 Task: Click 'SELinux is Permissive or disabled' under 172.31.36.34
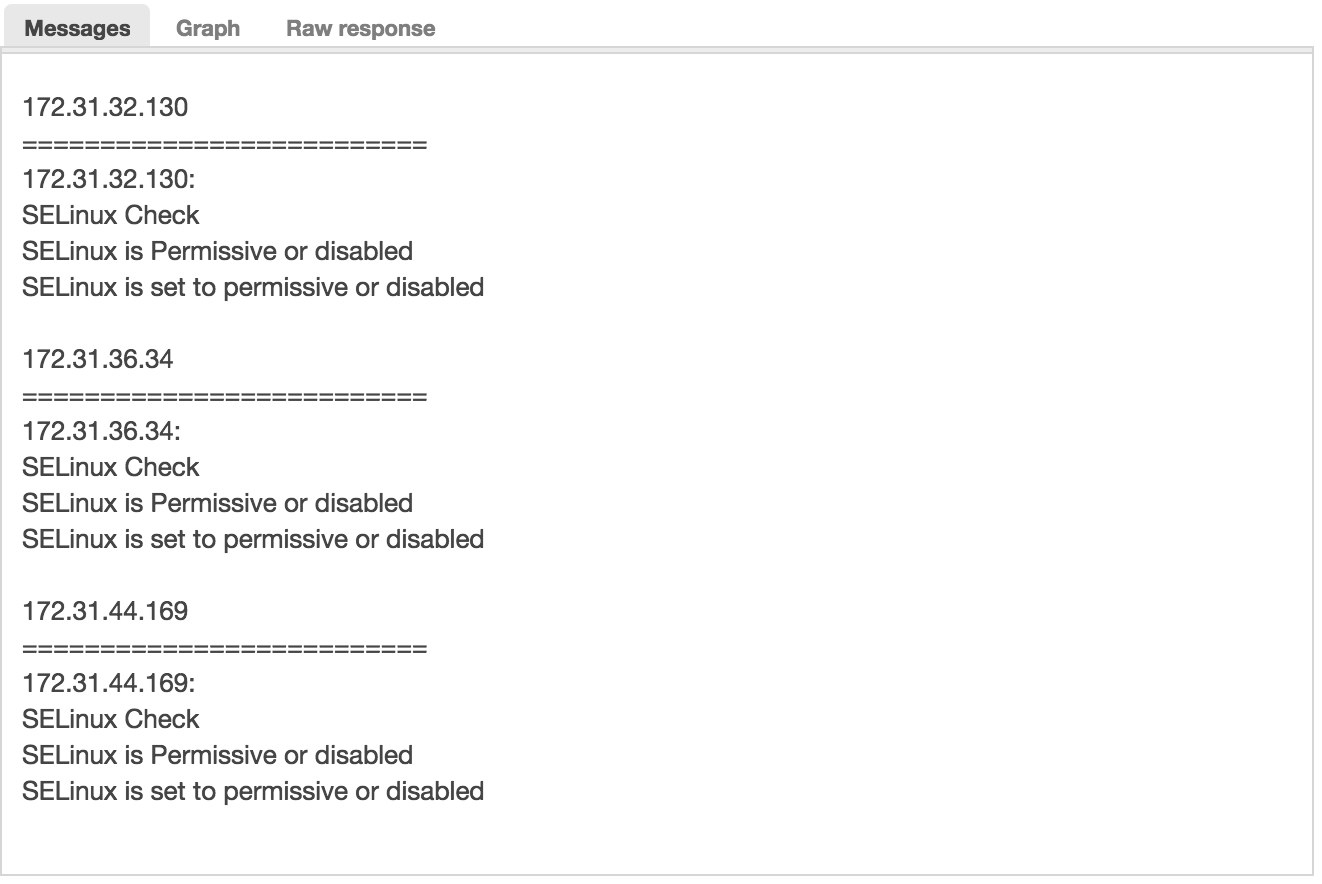pos(217,503)
